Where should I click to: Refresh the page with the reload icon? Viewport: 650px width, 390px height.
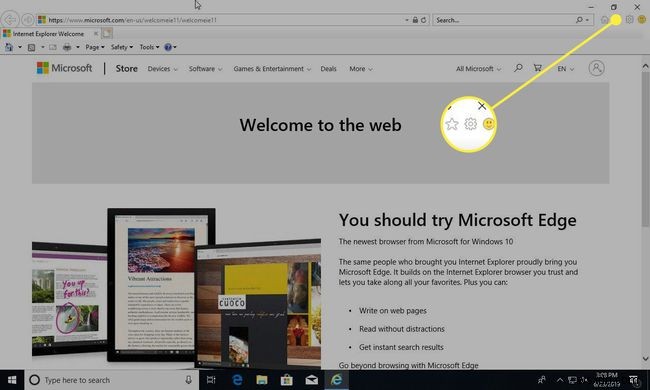tap(423, 20)
